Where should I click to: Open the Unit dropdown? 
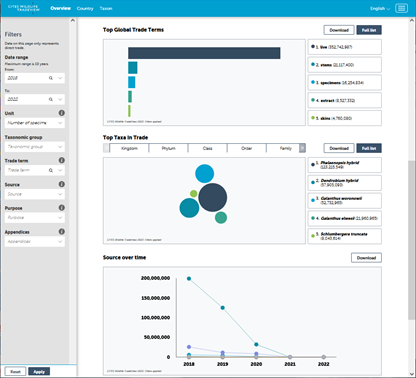click(35, 123)
